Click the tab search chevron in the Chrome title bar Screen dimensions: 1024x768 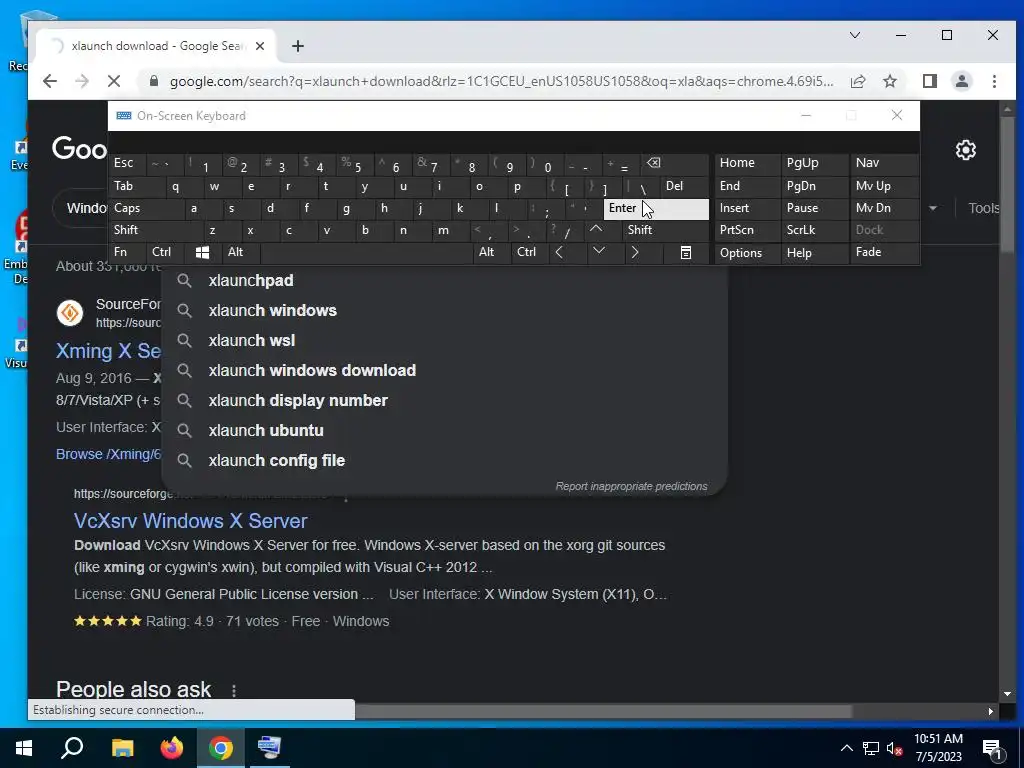point(855,35)
